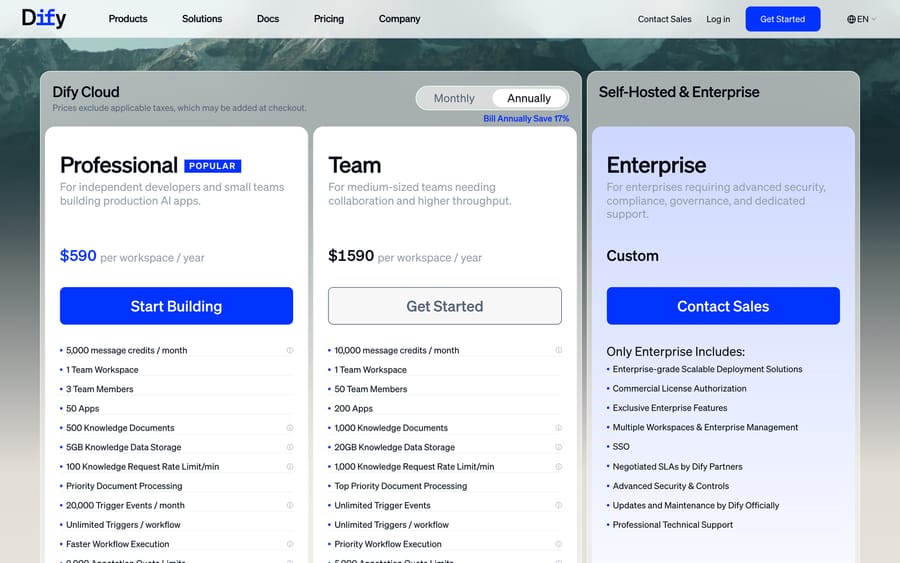Click 'Exclusive Enterprise Features' item
Viewport: 900px width, 563px height.
670,408
